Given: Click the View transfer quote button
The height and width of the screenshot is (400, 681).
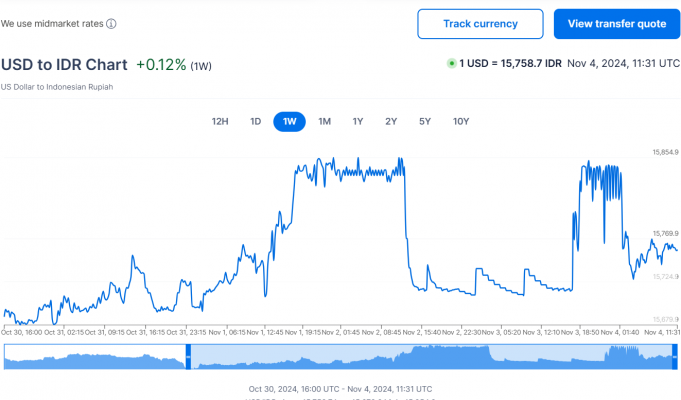Looking at the screenshot, I should coord(616,24).
